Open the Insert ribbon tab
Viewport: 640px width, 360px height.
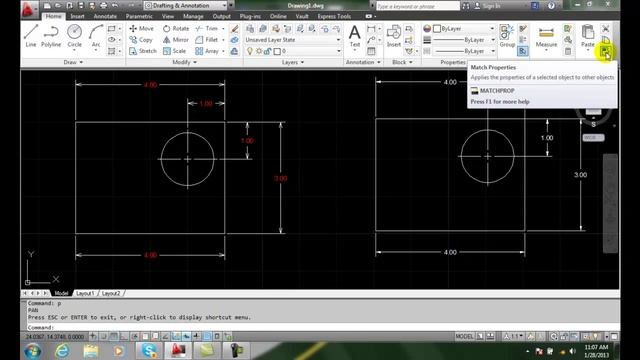[77, 16]
